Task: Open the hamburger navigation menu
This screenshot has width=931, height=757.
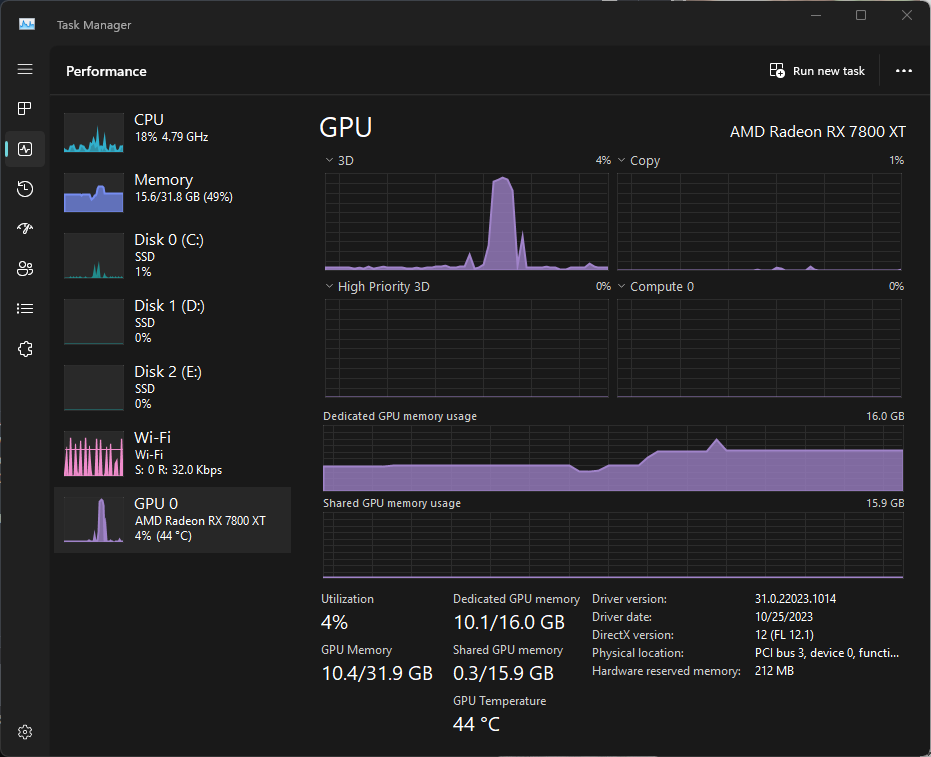Action: tap(25, 69)
